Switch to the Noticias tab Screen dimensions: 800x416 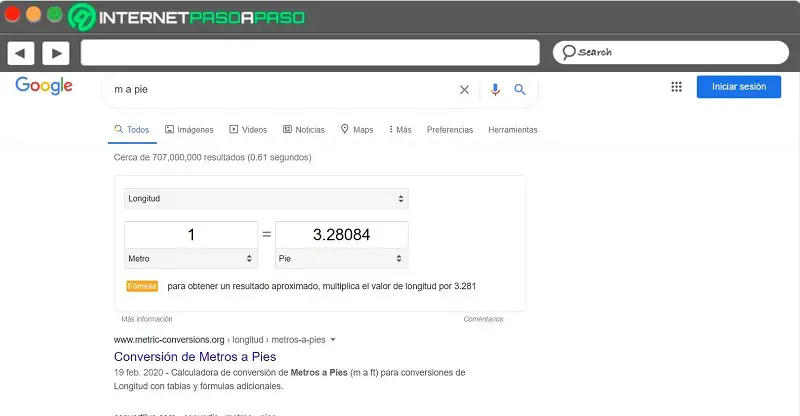tap(304, 130)
